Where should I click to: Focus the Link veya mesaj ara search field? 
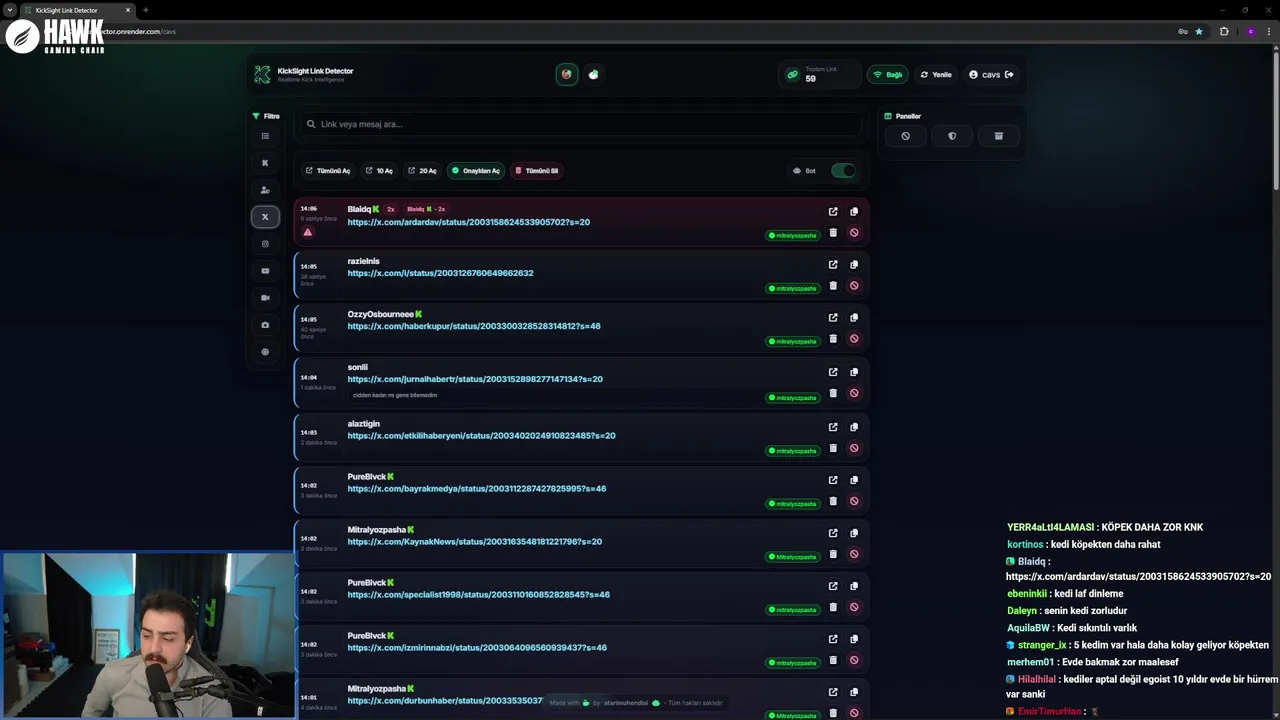[581, 124]
